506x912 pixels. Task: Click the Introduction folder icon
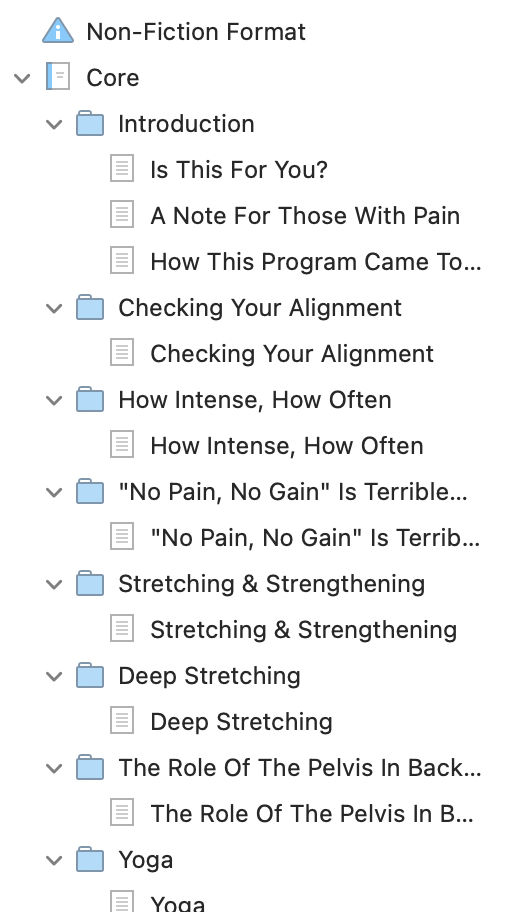coord(90,123)
